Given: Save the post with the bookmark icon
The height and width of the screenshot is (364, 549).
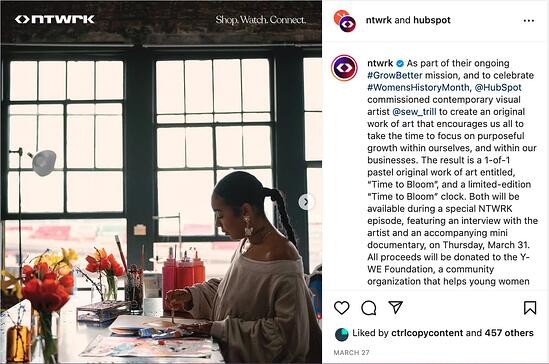Looking at the screenshot, I should click(x=530, y=308).
